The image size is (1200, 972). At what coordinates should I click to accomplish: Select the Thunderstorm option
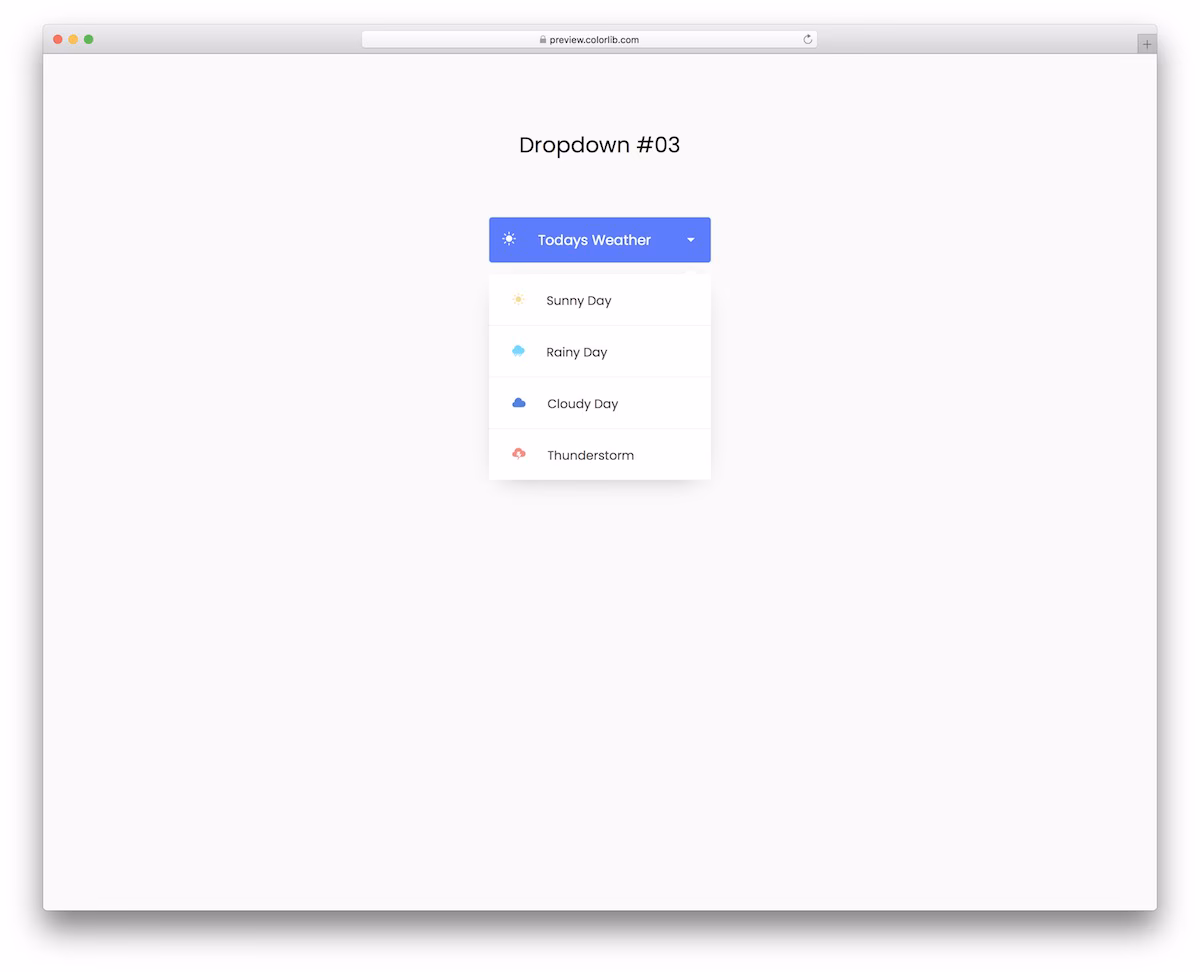pyautogui.click(x=600, y=455)
